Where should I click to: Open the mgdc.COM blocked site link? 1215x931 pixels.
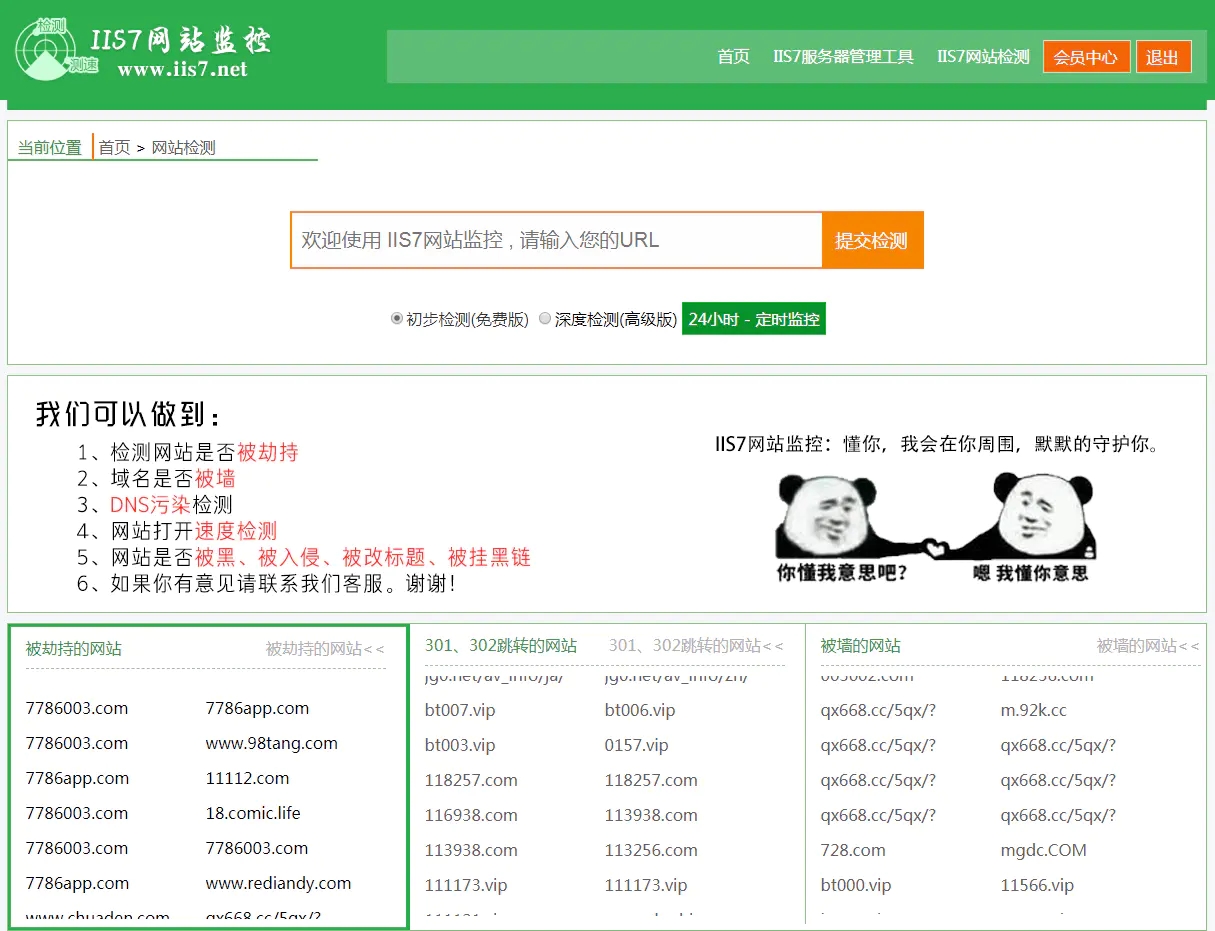point(1043,850)
